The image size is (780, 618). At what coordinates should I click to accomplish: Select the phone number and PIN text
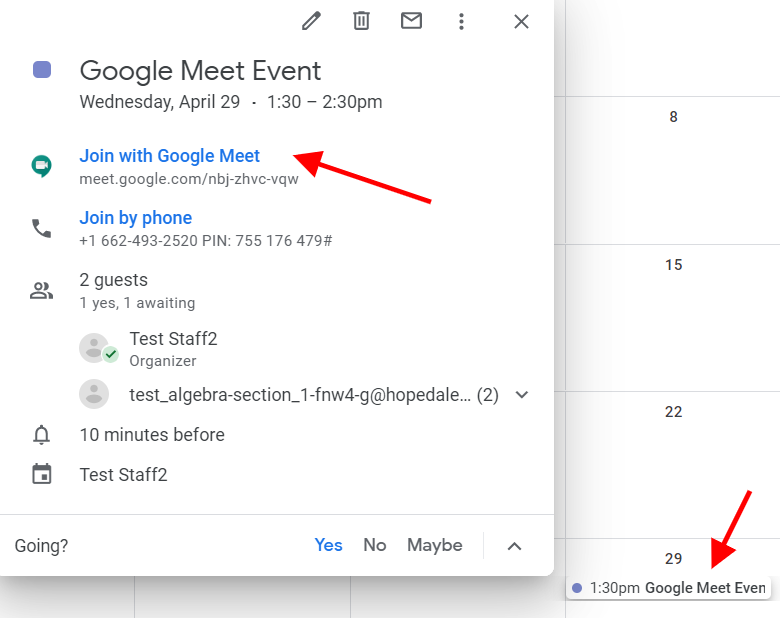tap(206, 241)
